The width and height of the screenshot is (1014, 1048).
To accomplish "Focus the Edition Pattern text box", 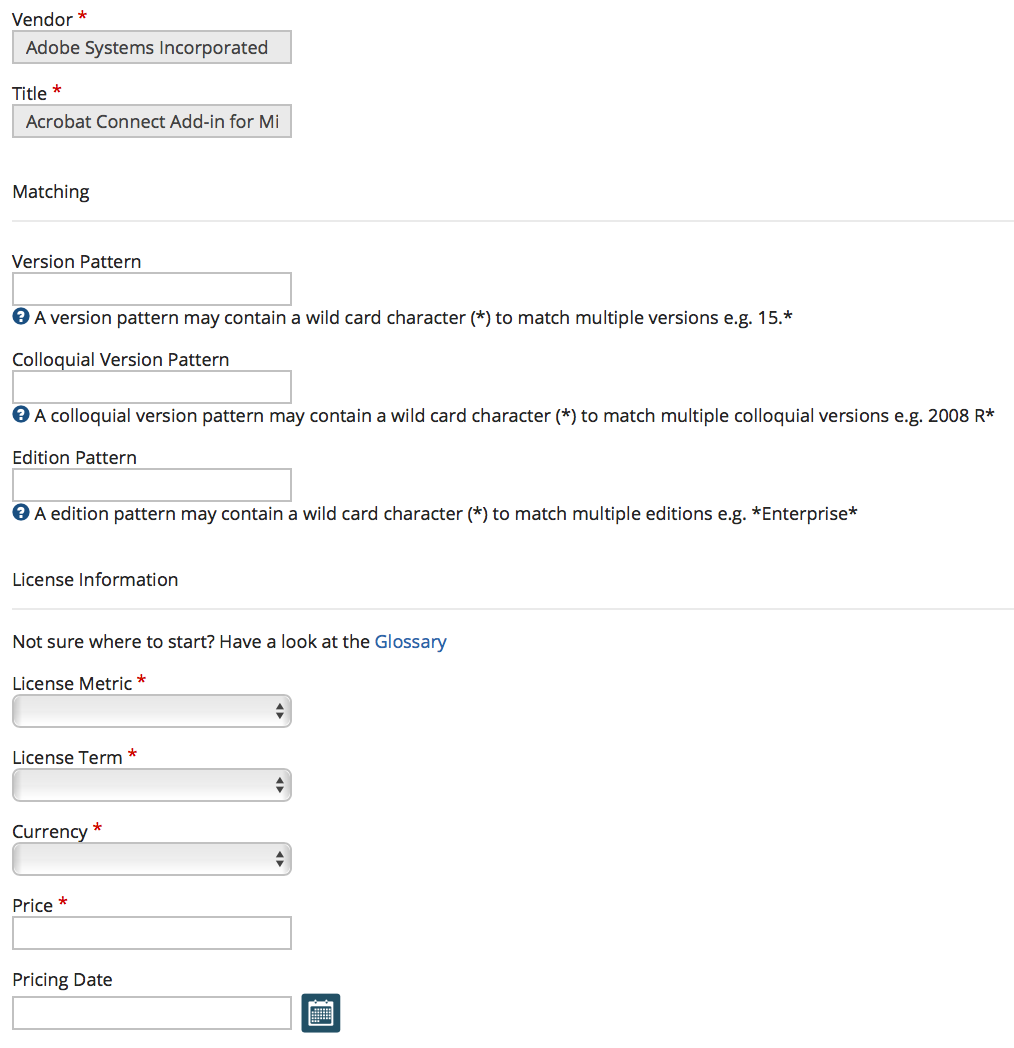I will (151, 484).
